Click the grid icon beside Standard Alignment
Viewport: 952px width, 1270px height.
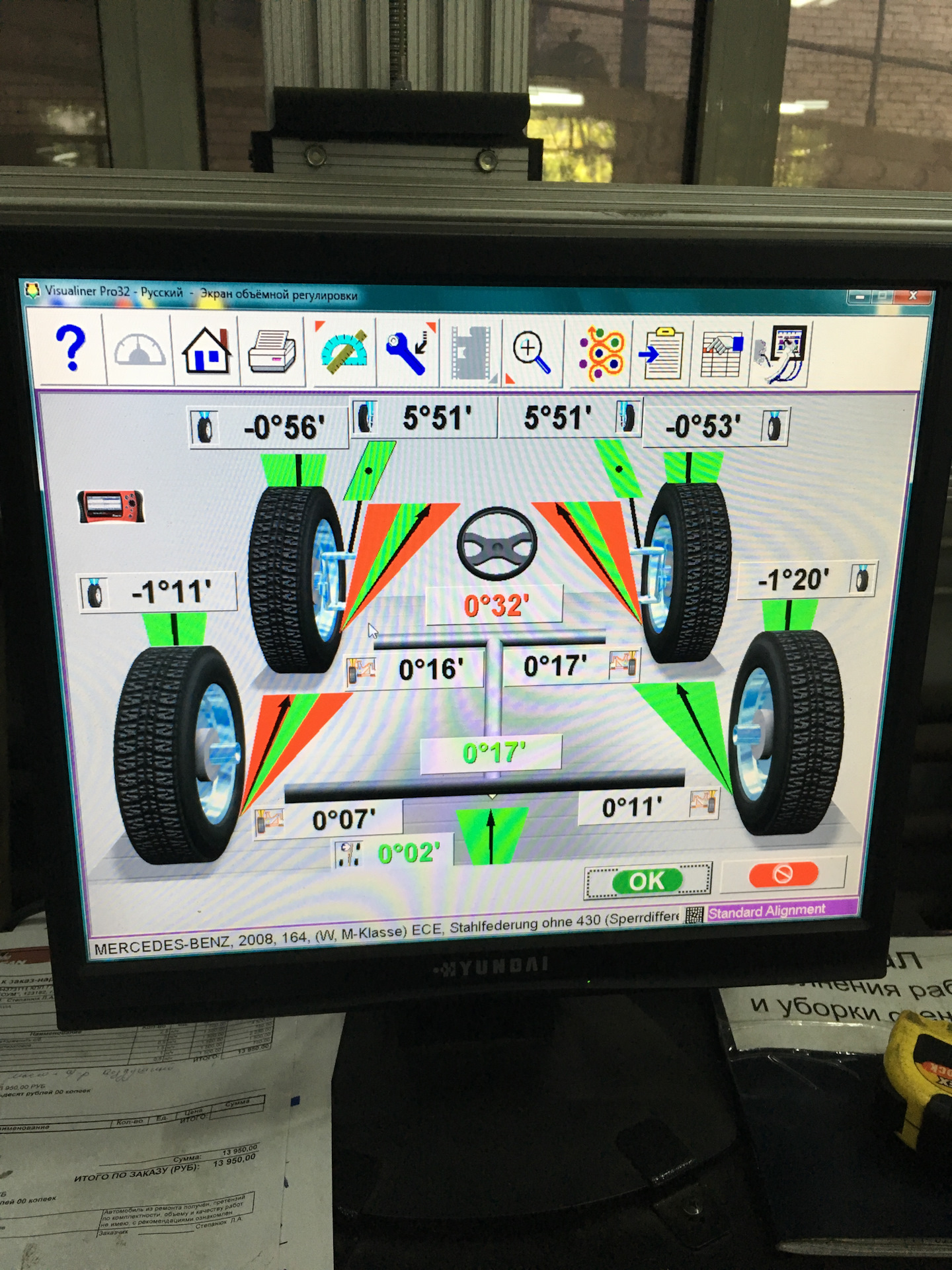pyautogui.click(x=694, y=915)
